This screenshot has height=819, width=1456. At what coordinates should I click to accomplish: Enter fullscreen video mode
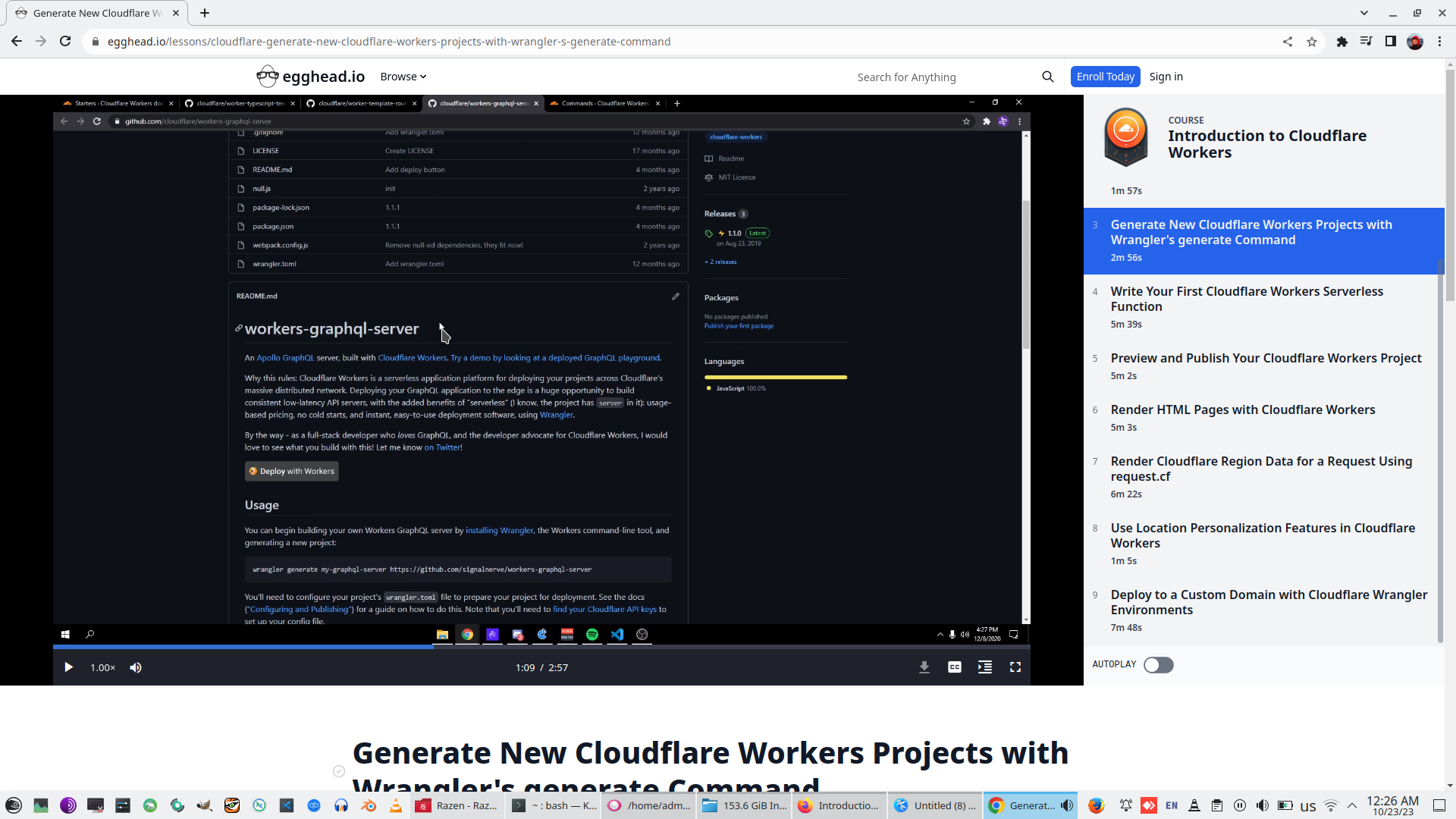pyautogui.click(x=1016, y=667)
